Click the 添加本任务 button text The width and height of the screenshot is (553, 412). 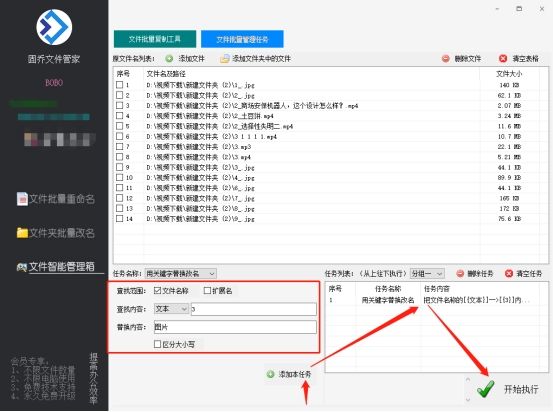coord(295,374)
